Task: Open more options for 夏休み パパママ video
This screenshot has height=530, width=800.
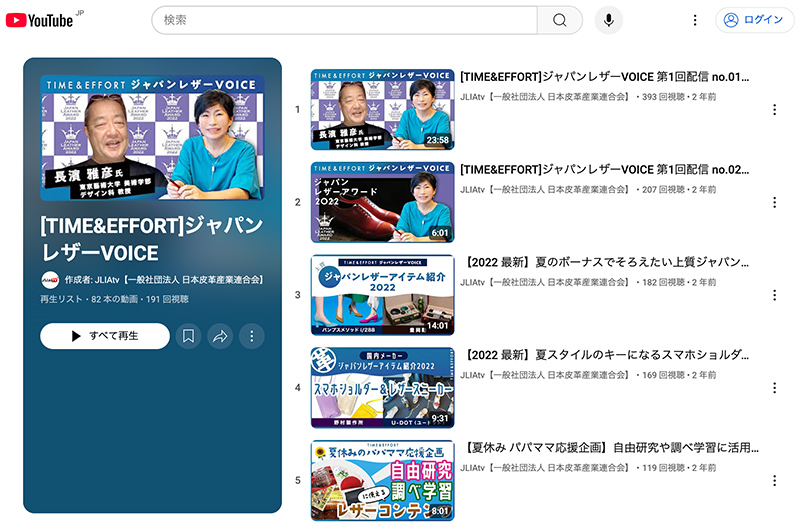Action: click(774, 481)
